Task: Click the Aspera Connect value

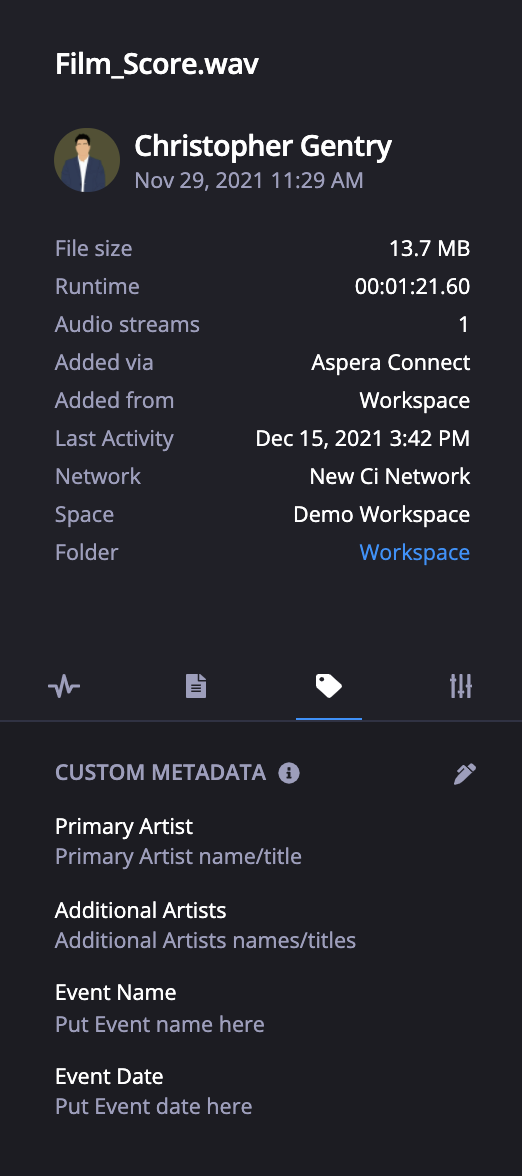Action: [x=391, y=362]
